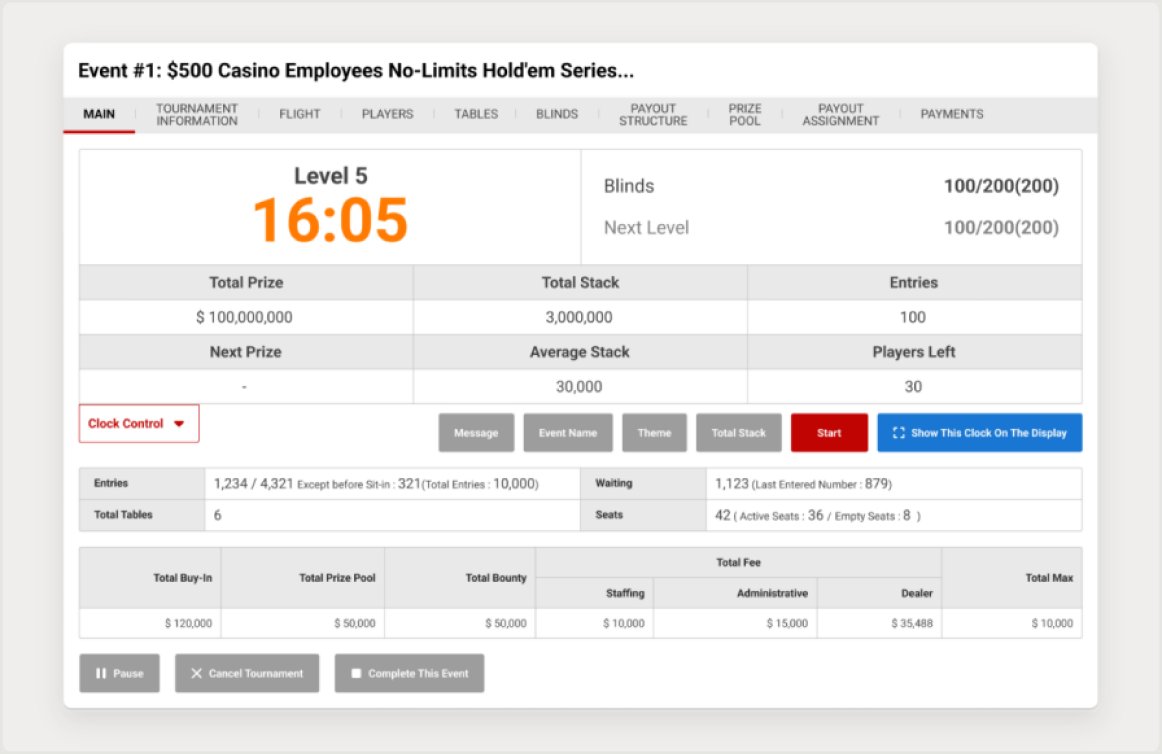
Task: Click the Level 5 heading
Action: click(x=331, y=176)
